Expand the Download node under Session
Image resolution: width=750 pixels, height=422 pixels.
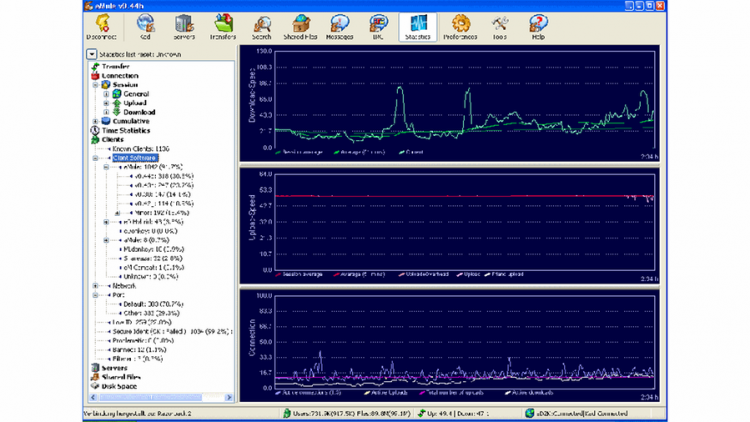click(106, 112)
